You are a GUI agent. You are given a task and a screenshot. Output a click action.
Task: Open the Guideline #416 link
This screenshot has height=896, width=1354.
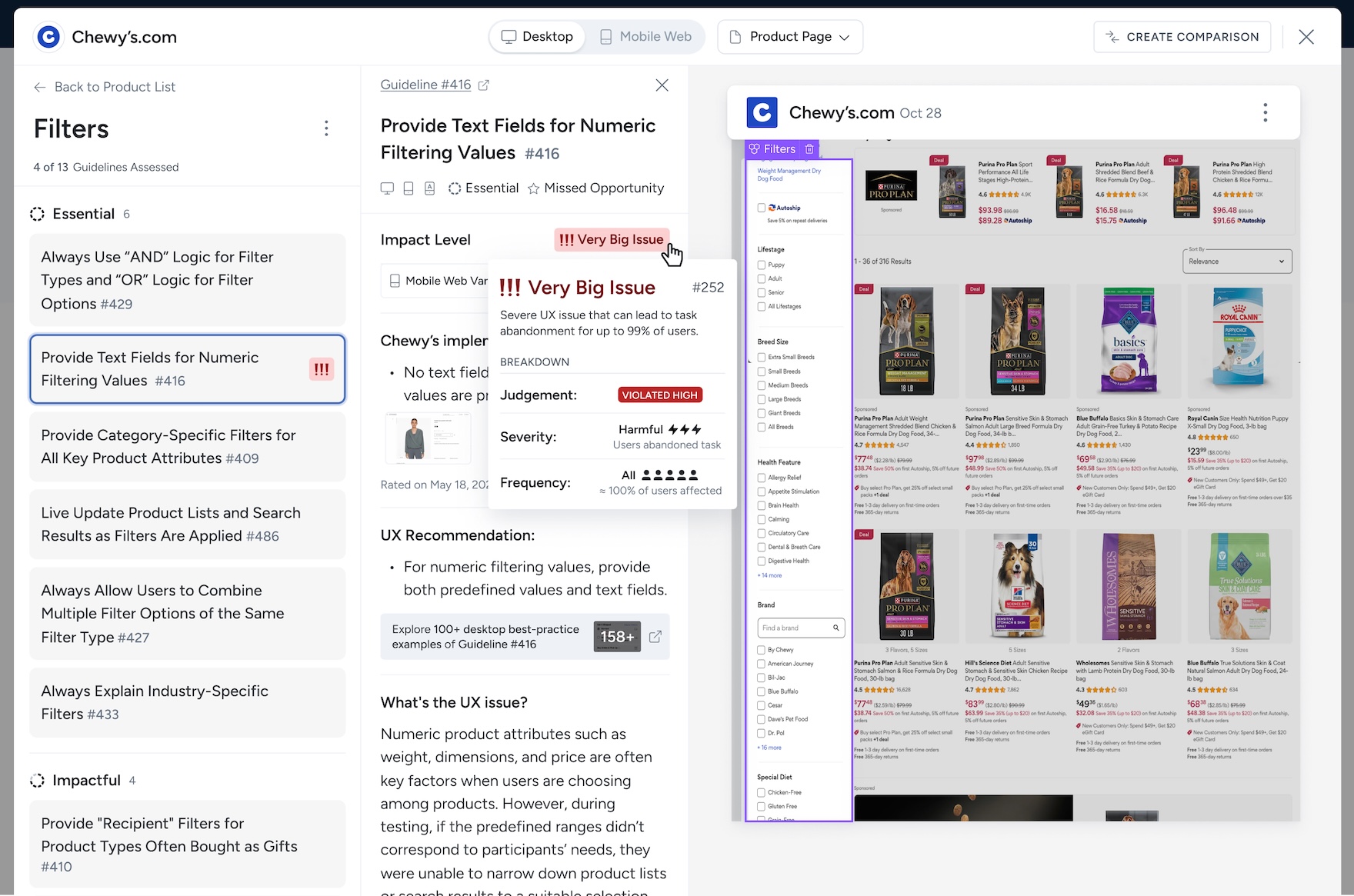425,85
